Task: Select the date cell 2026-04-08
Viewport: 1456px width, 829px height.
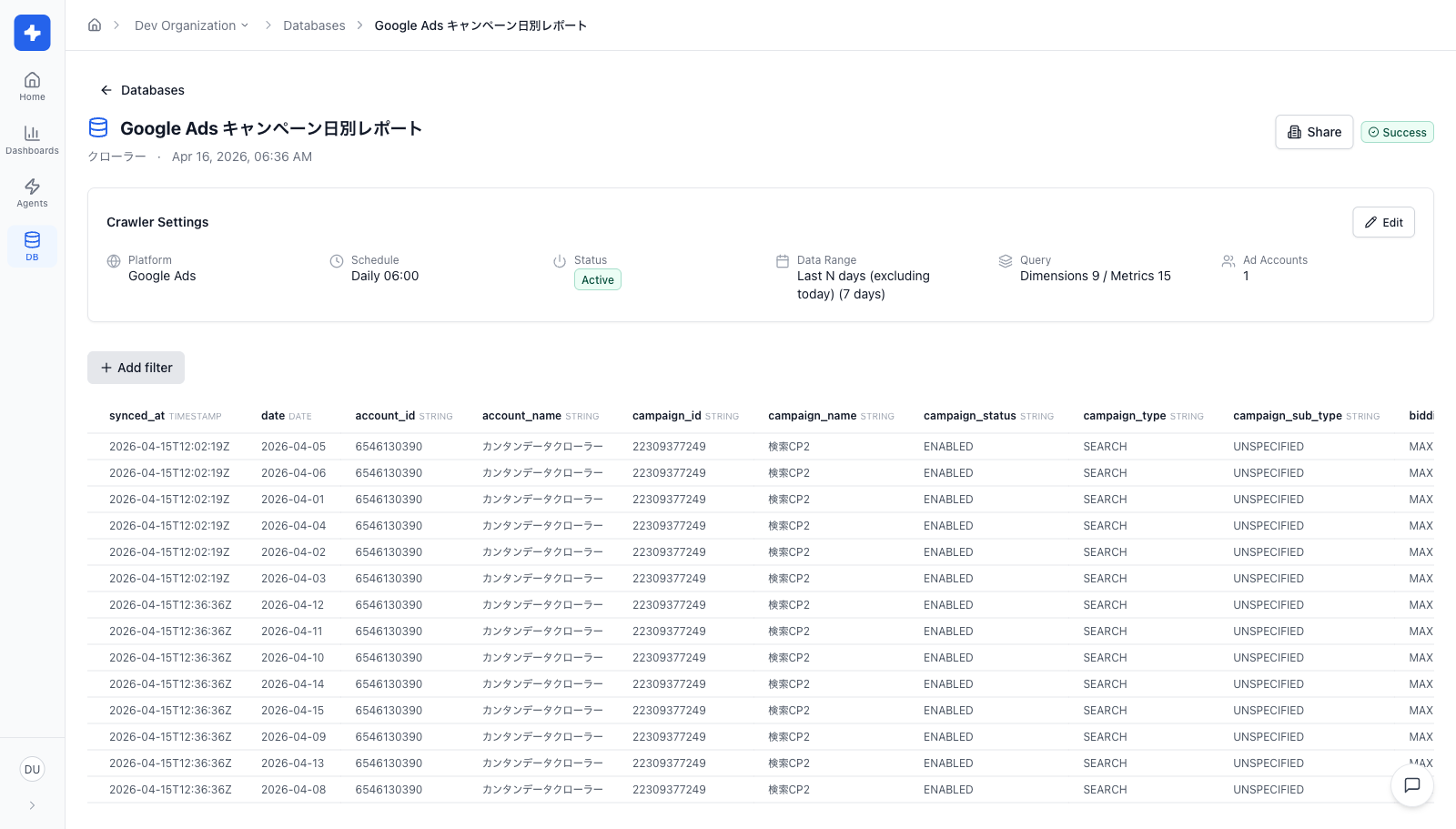Action: [x=293, y=790]
